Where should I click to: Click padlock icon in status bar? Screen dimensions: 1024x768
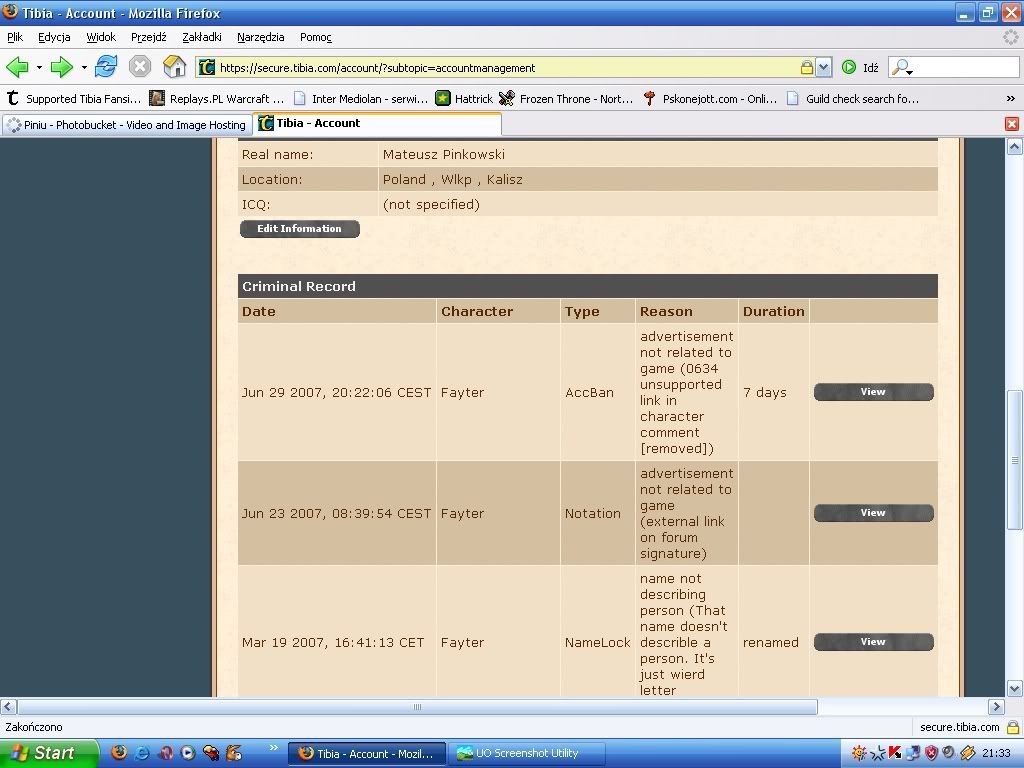pyautogui.click(x=1013, y=727)
